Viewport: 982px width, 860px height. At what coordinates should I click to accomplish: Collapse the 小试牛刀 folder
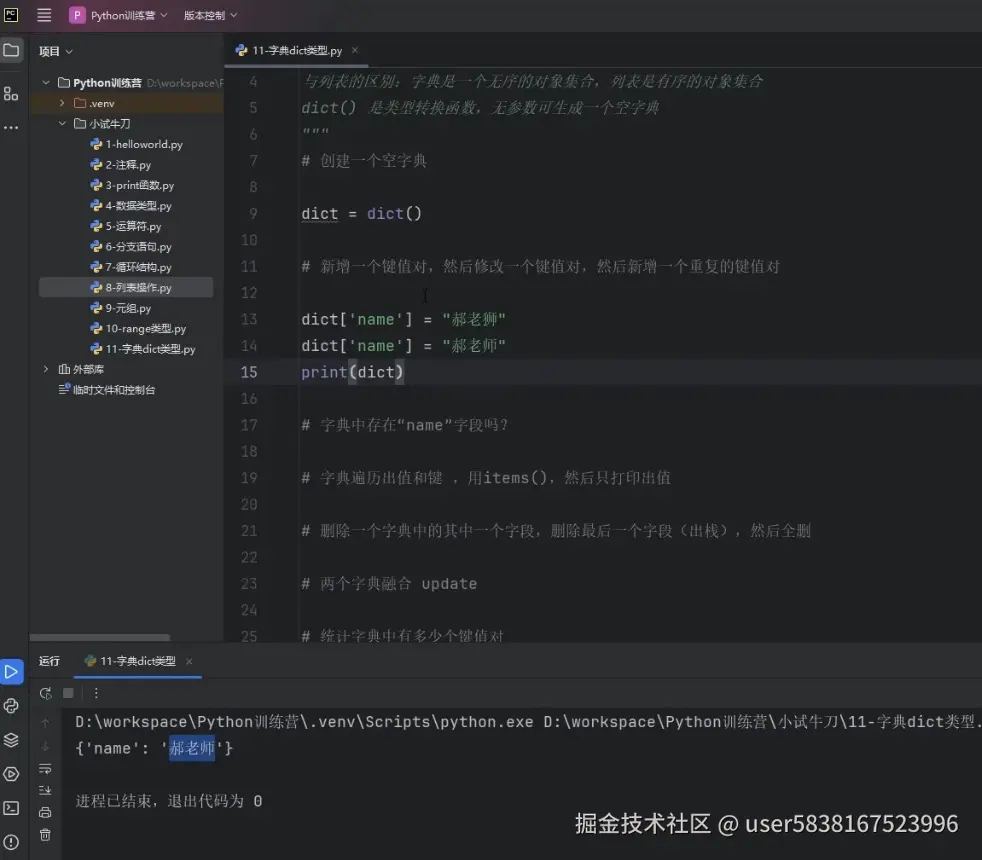(62, 123)
